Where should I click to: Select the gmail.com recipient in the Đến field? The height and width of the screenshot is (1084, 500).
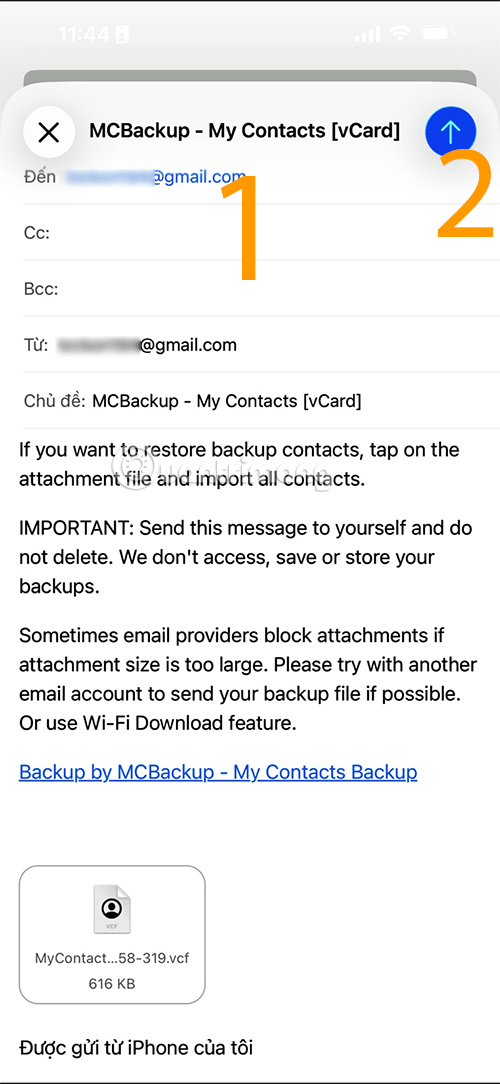coord(156,177)
